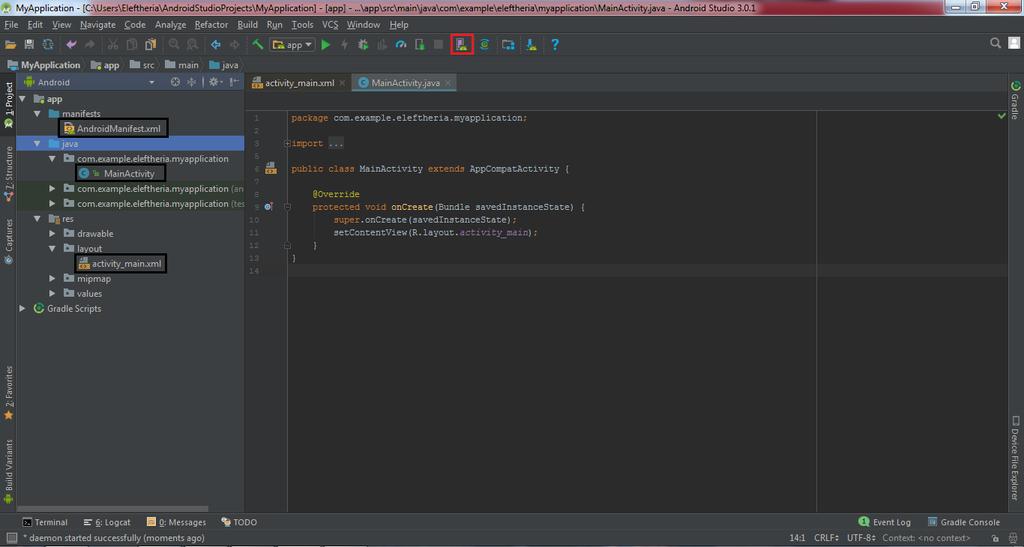The width and height of the screenshot is (1024, 547).
Task: Unfold the collapsed import block in editor
Action: tap(287, 144)
